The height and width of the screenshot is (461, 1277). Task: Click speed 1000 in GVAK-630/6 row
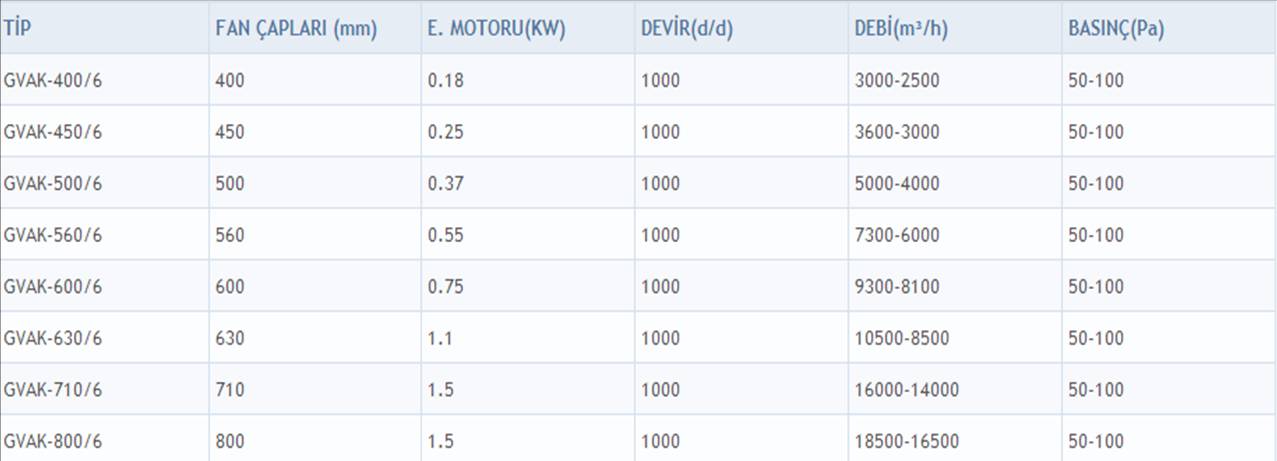click(660, 338)
